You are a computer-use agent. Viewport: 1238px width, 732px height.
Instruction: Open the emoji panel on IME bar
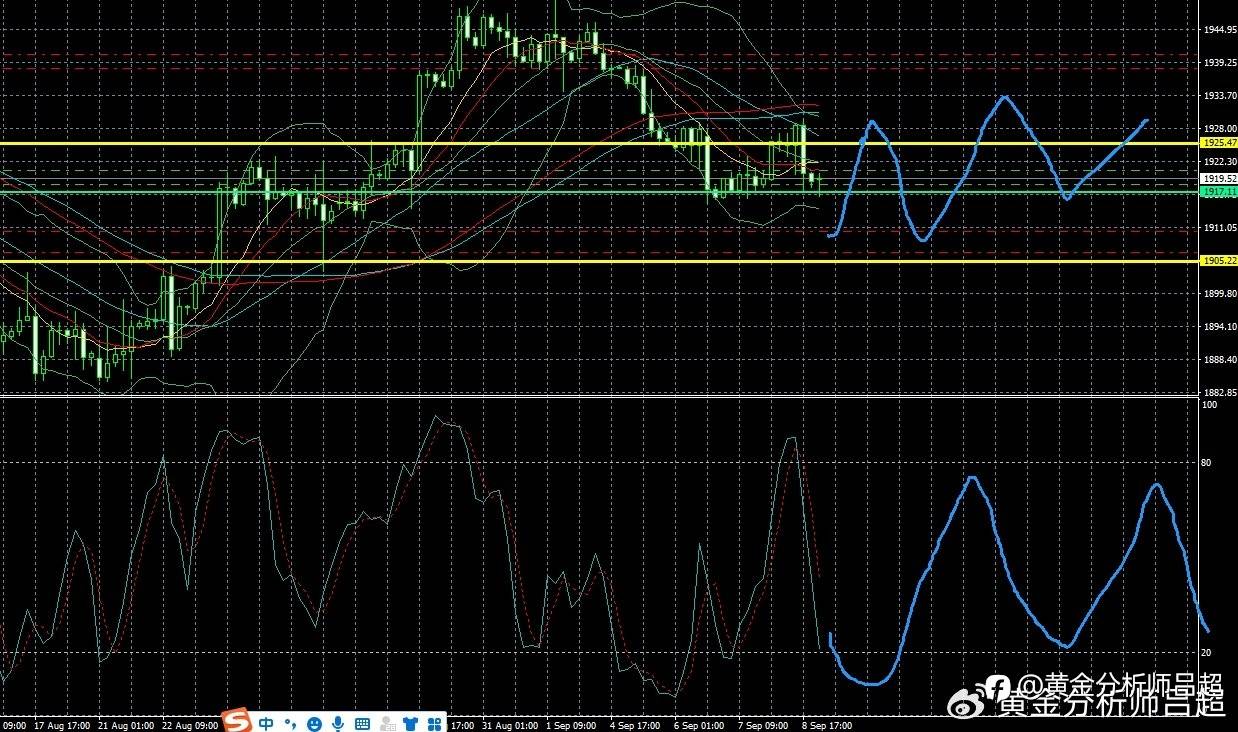pyautogui.click(x=314, y=723)
